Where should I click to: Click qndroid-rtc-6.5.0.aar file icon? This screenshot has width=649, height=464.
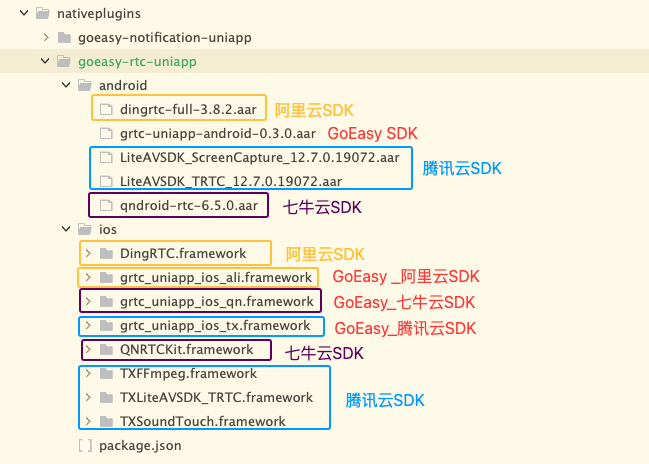point(106,205)
